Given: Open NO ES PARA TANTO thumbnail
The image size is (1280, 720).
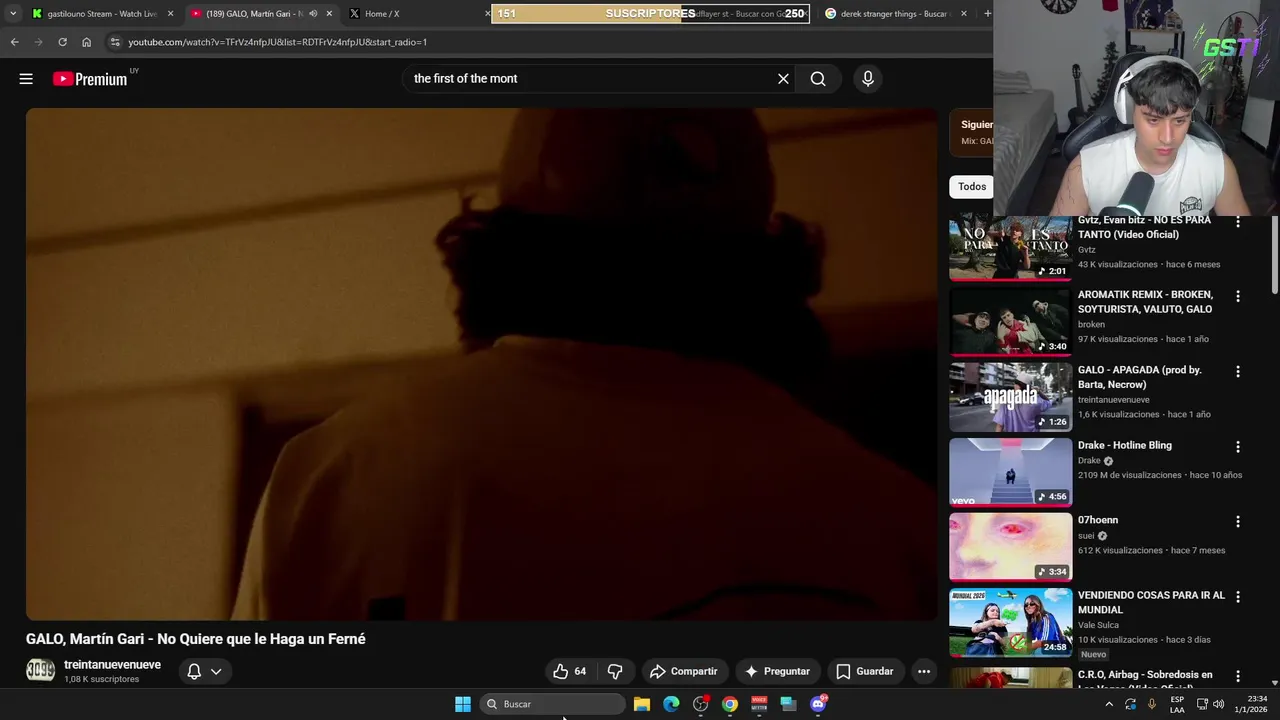Looking at the screenshot, I should click(1010, 247).
